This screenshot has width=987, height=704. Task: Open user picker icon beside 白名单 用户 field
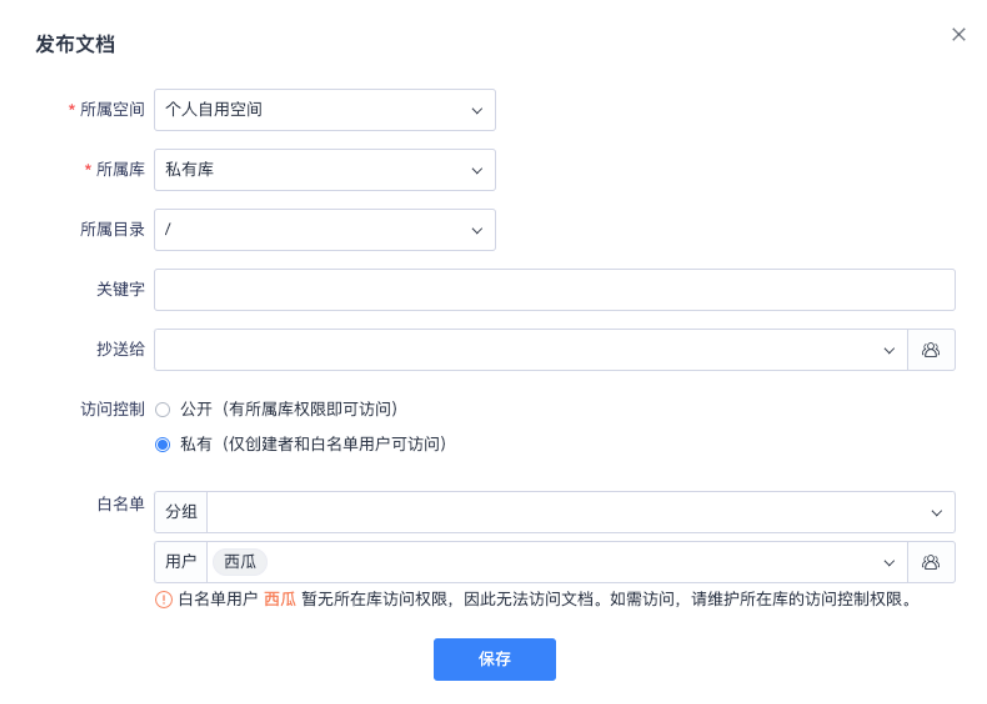point(931,562)
